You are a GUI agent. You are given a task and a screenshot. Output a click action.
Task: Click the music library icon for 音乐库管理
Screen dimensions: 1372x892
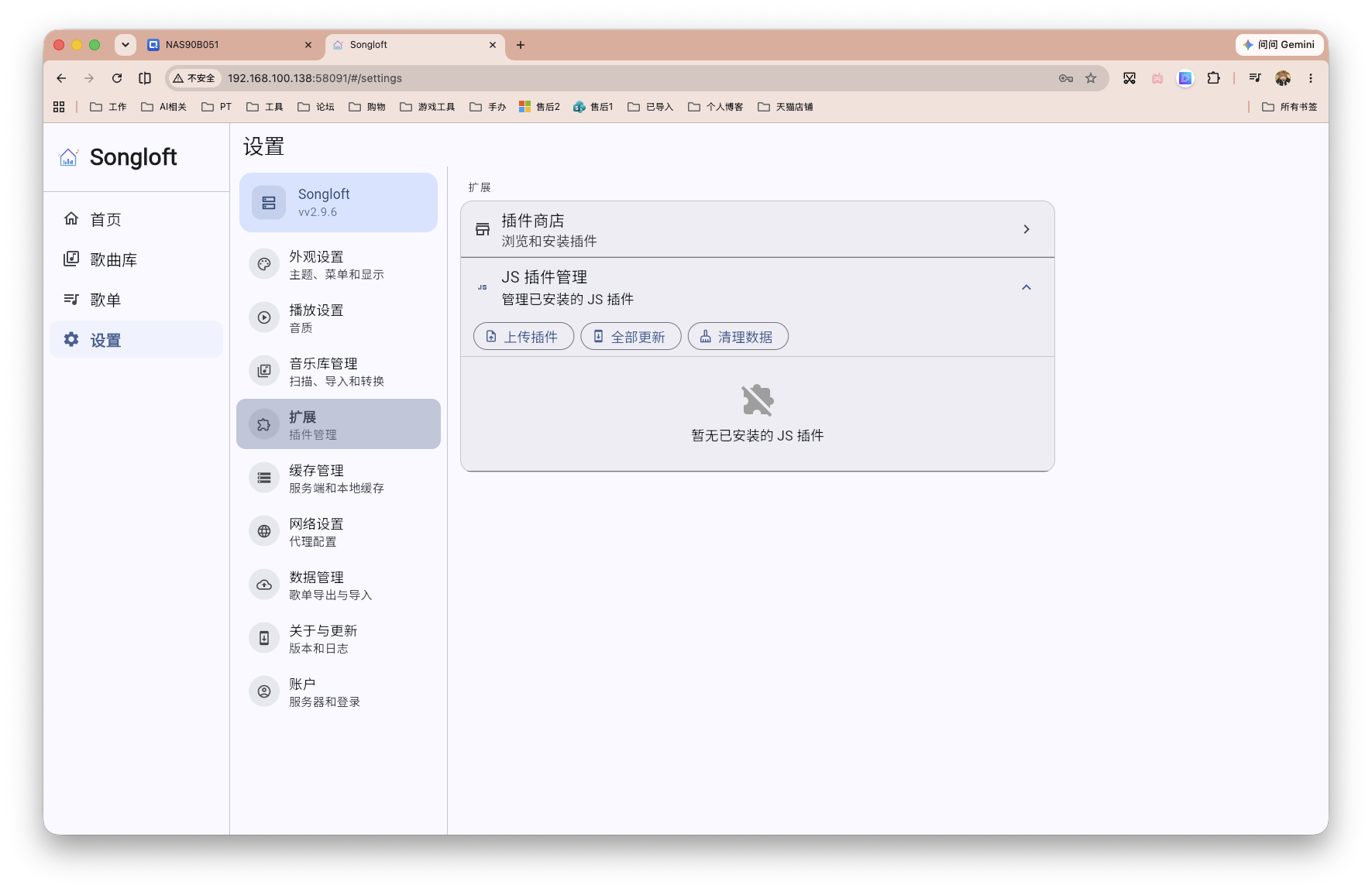[x=264, y=371]
